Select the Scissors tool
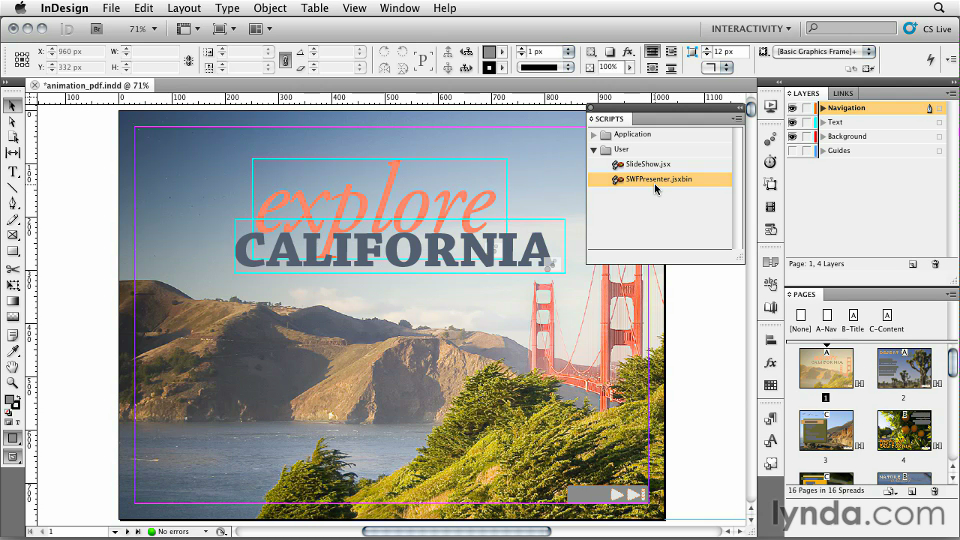The width and height of the screenshot is (960, 540). pos(12,269)
